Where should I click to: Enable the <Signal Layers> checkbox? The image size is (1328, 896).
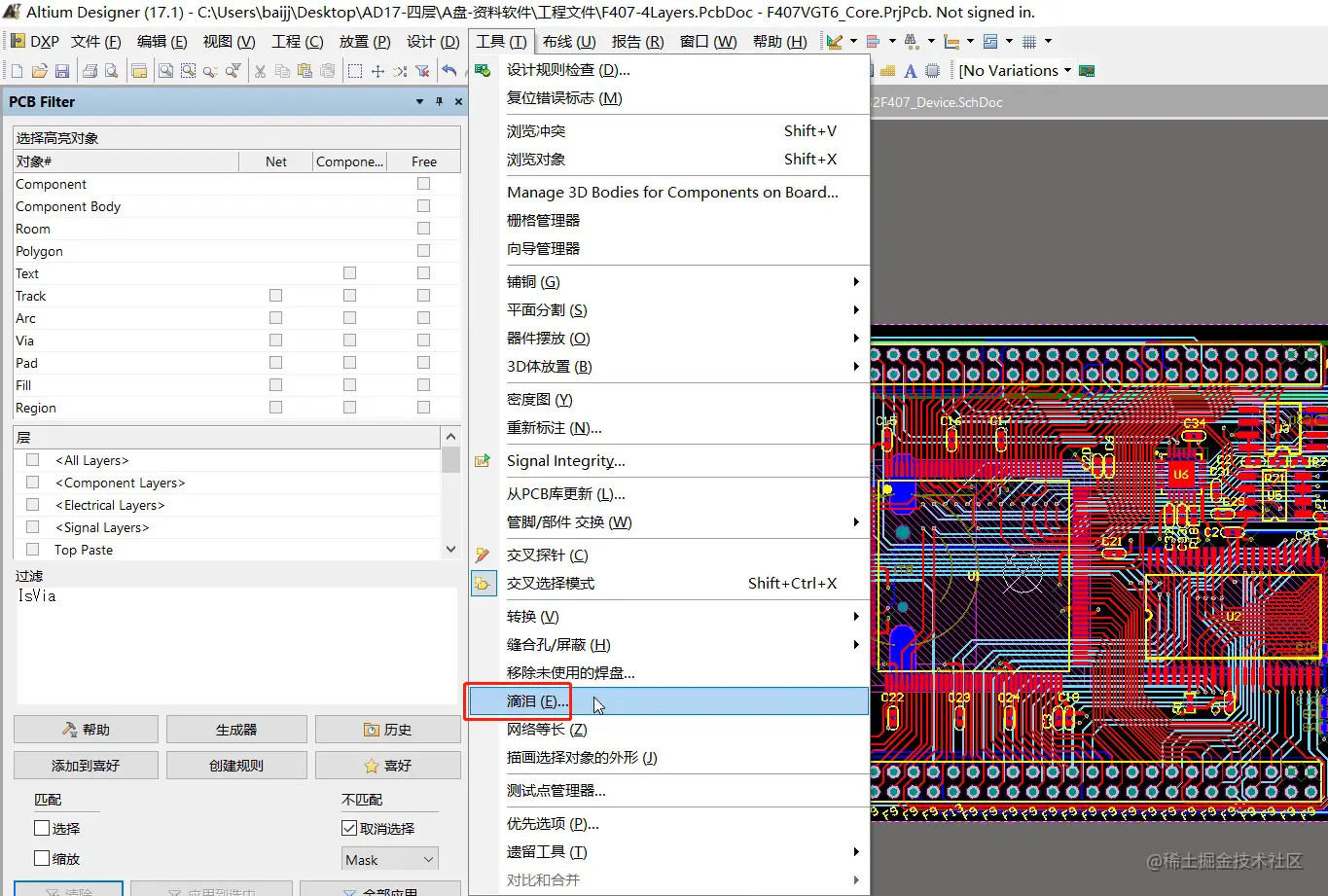point(33,527)
